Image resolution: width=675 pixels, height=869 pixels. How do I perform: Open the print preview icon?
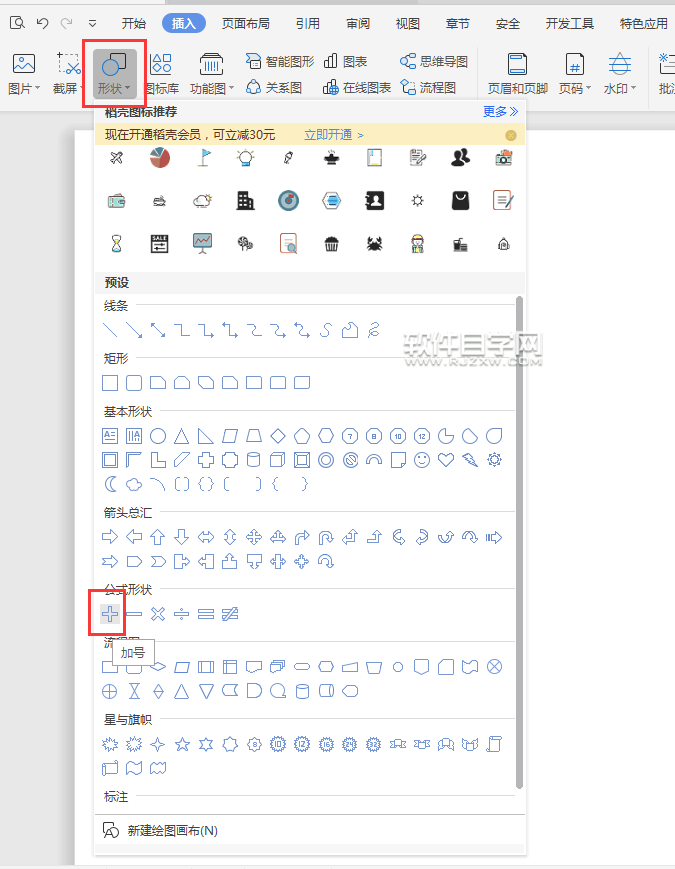click(17, 23)
